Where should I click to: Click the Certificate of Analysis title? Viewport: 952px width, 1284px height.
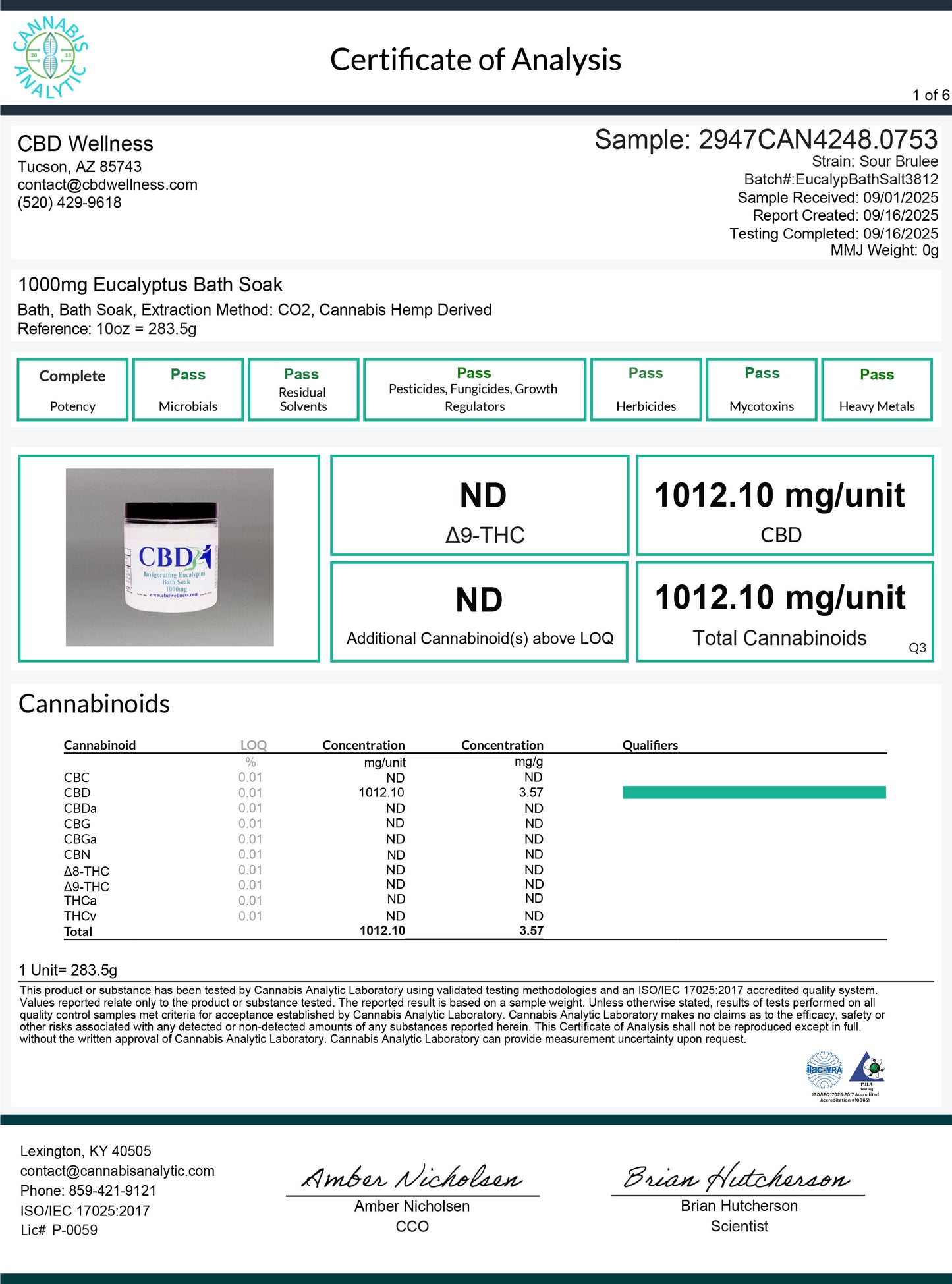pos(476,59)
